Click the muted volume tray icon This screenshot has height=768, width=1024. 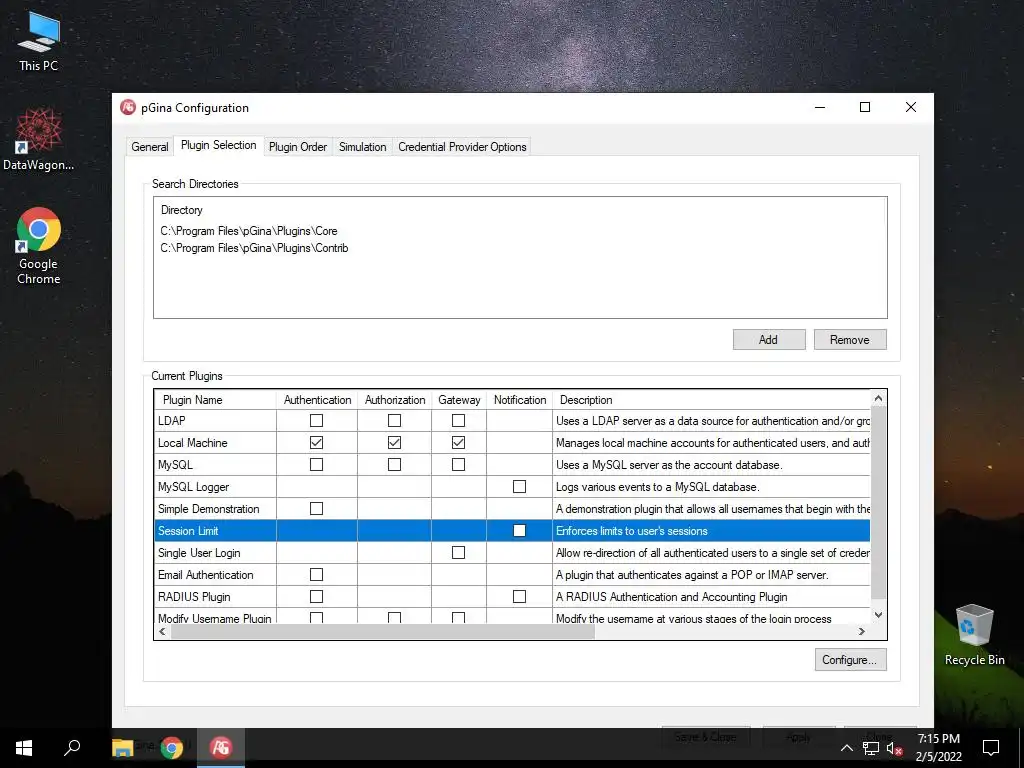895,748
